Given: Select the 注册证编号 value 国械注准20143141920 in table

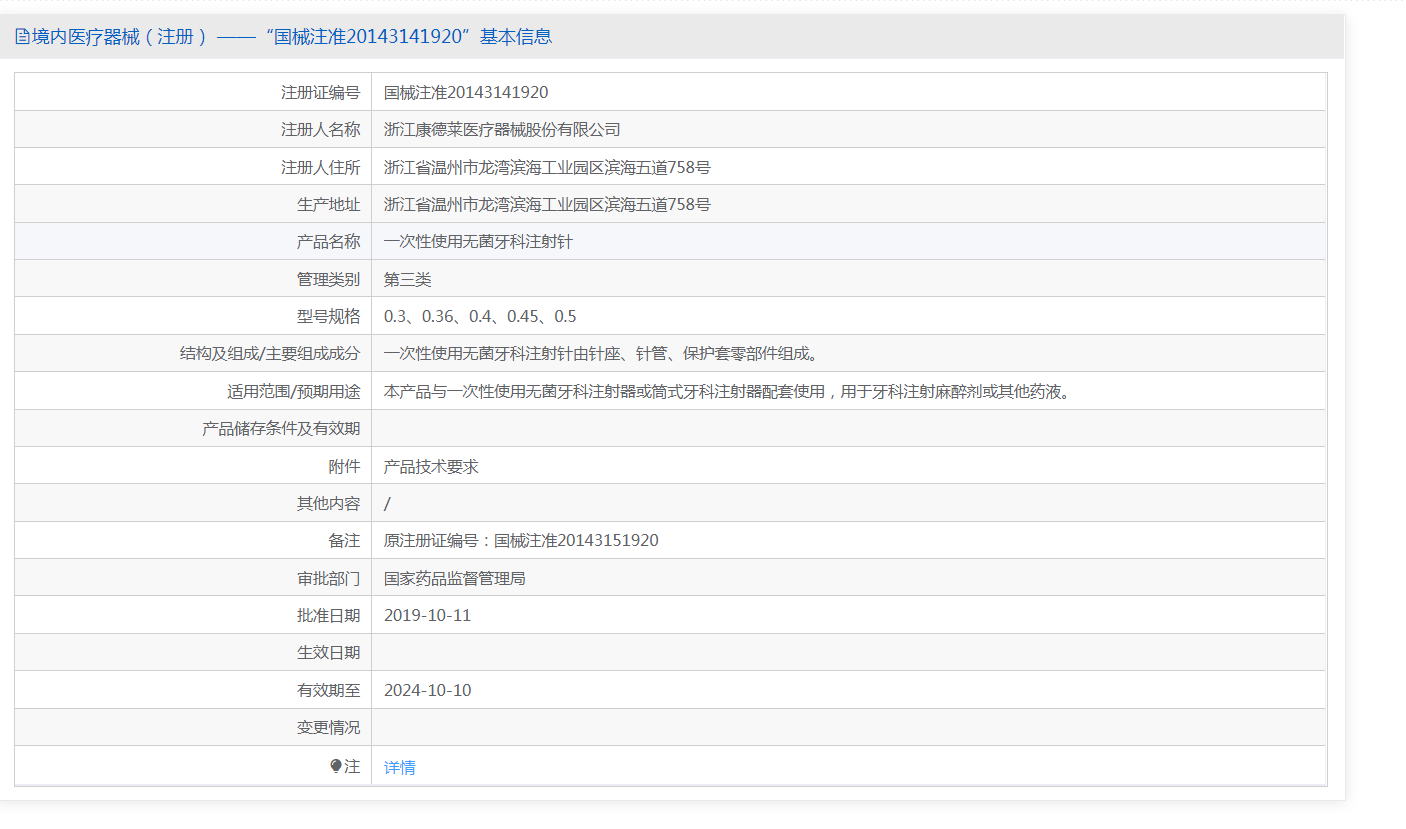Looking at the screenshot, I should (x=466, y=92).
